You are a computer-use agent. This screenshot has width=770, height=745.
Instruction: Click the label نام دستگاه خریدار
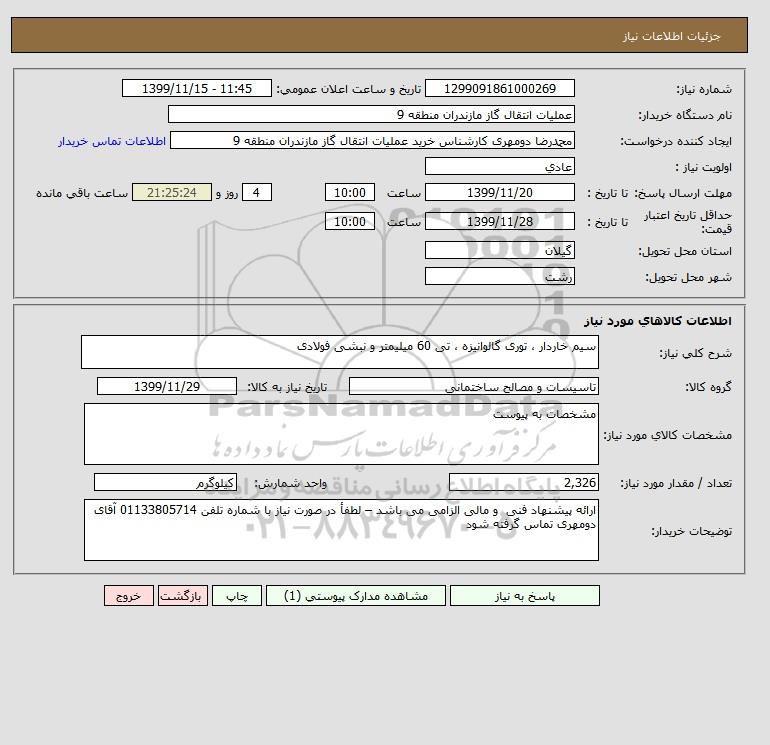pyautogui.click(x=685, y=115)
